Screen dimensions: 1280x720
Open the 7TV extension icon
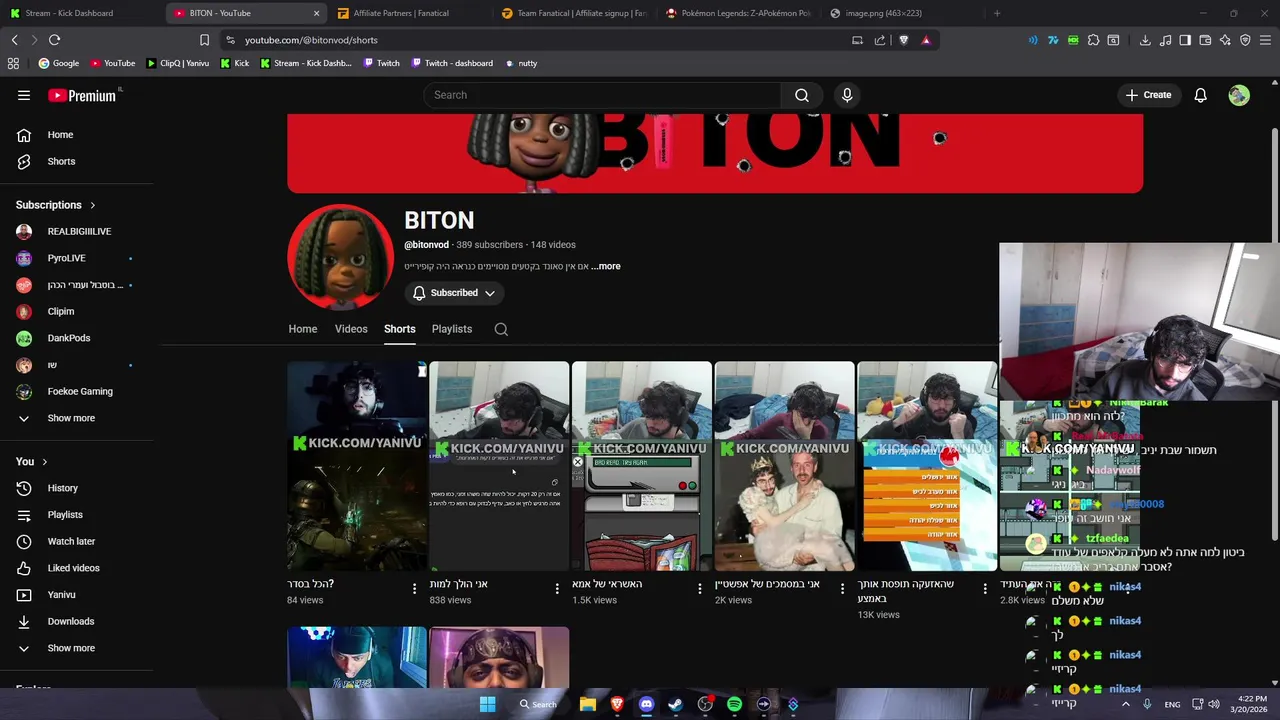tap(1053, 40)
